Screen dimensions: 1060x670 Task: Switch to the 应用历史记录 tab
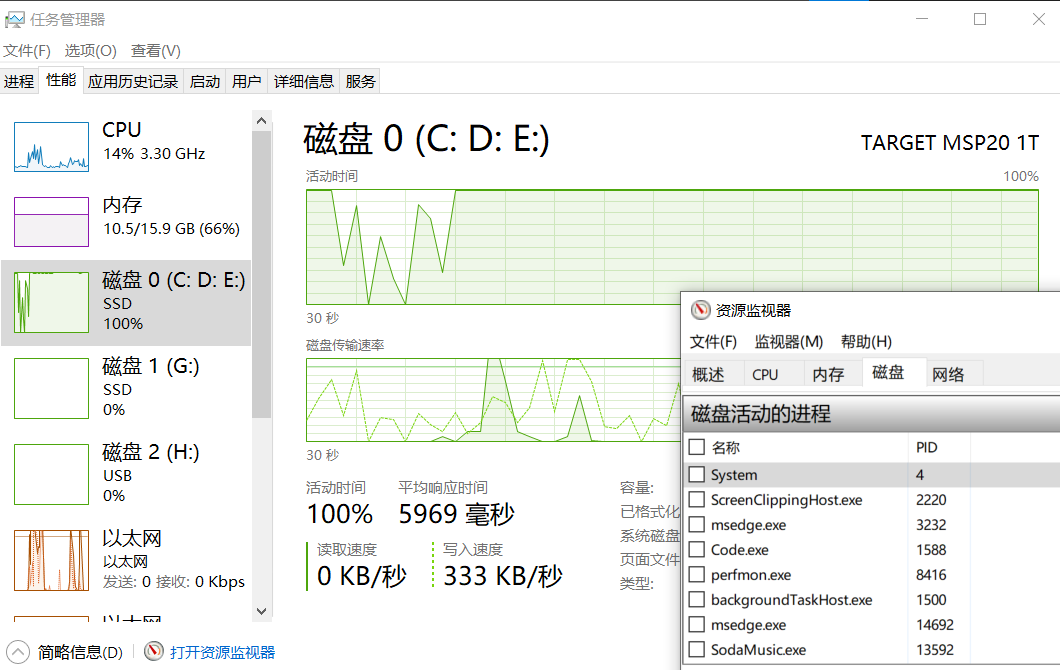[x=132, y=82]
